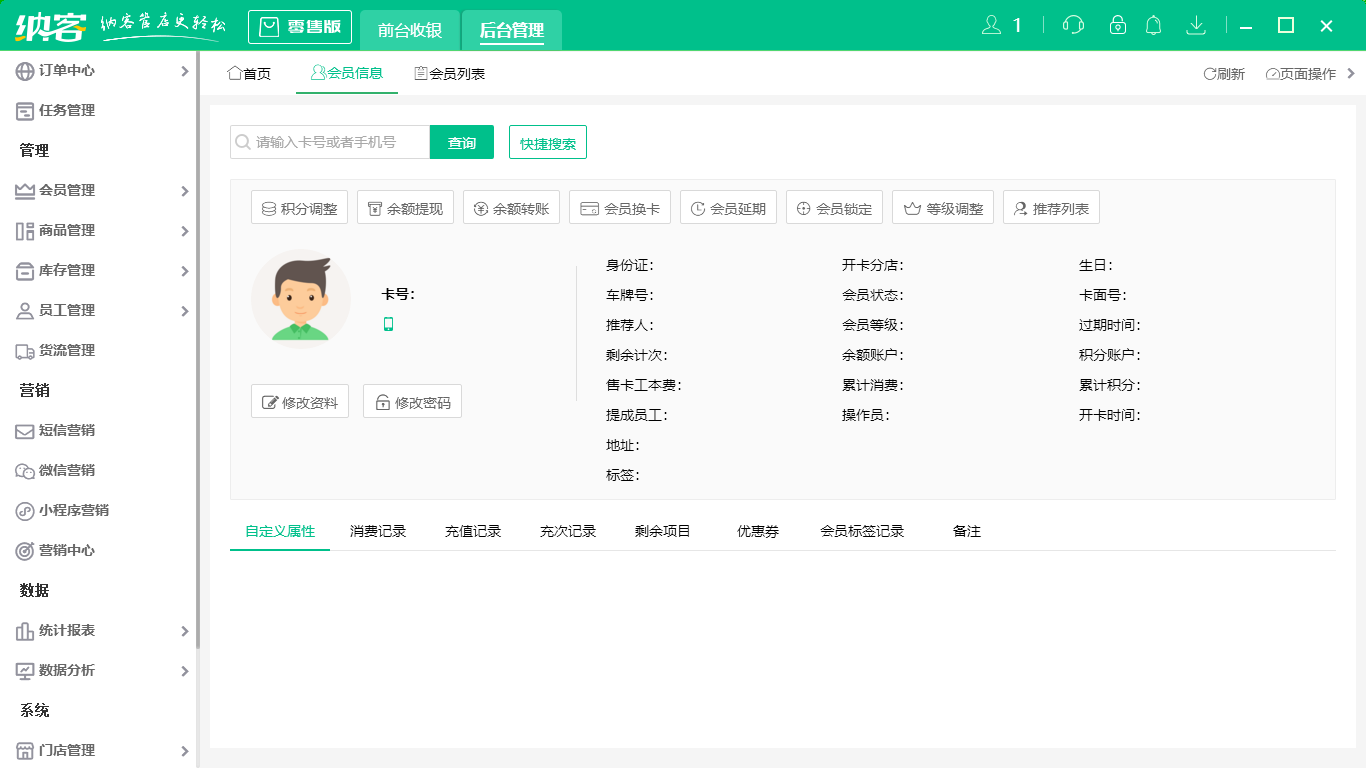This screenshot has width=1366, height=768.
Task: Click the card number search input field
Action: (x=330, y=142)
